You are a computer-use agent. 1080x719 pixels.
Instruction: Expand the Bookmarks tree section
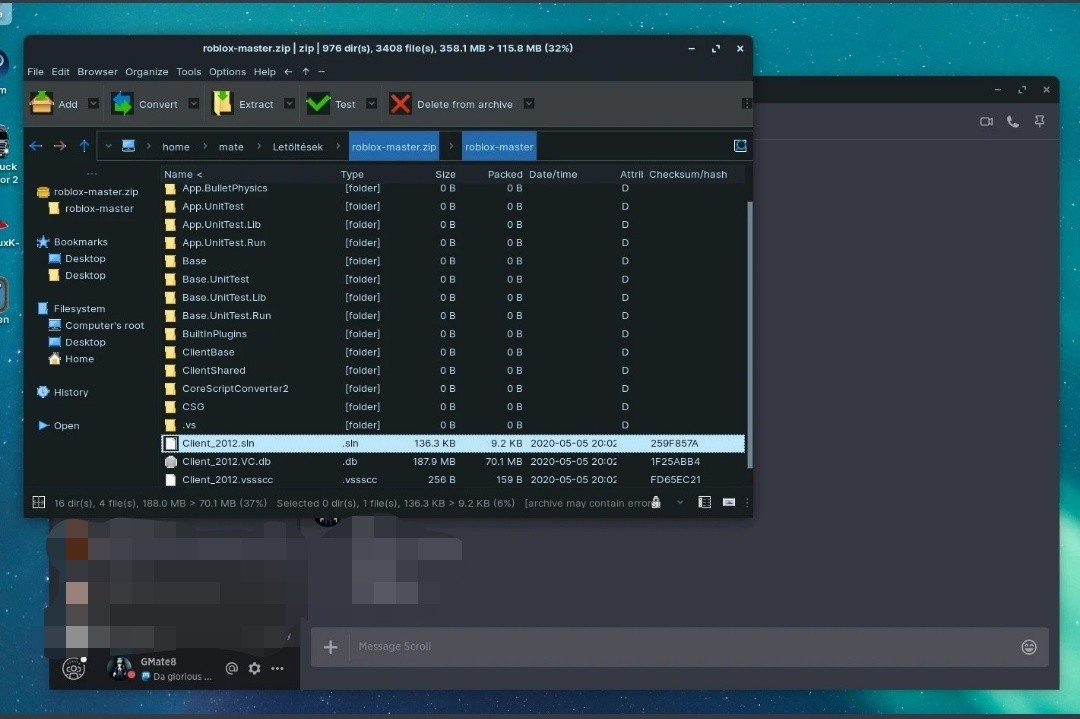click(72, 242)
